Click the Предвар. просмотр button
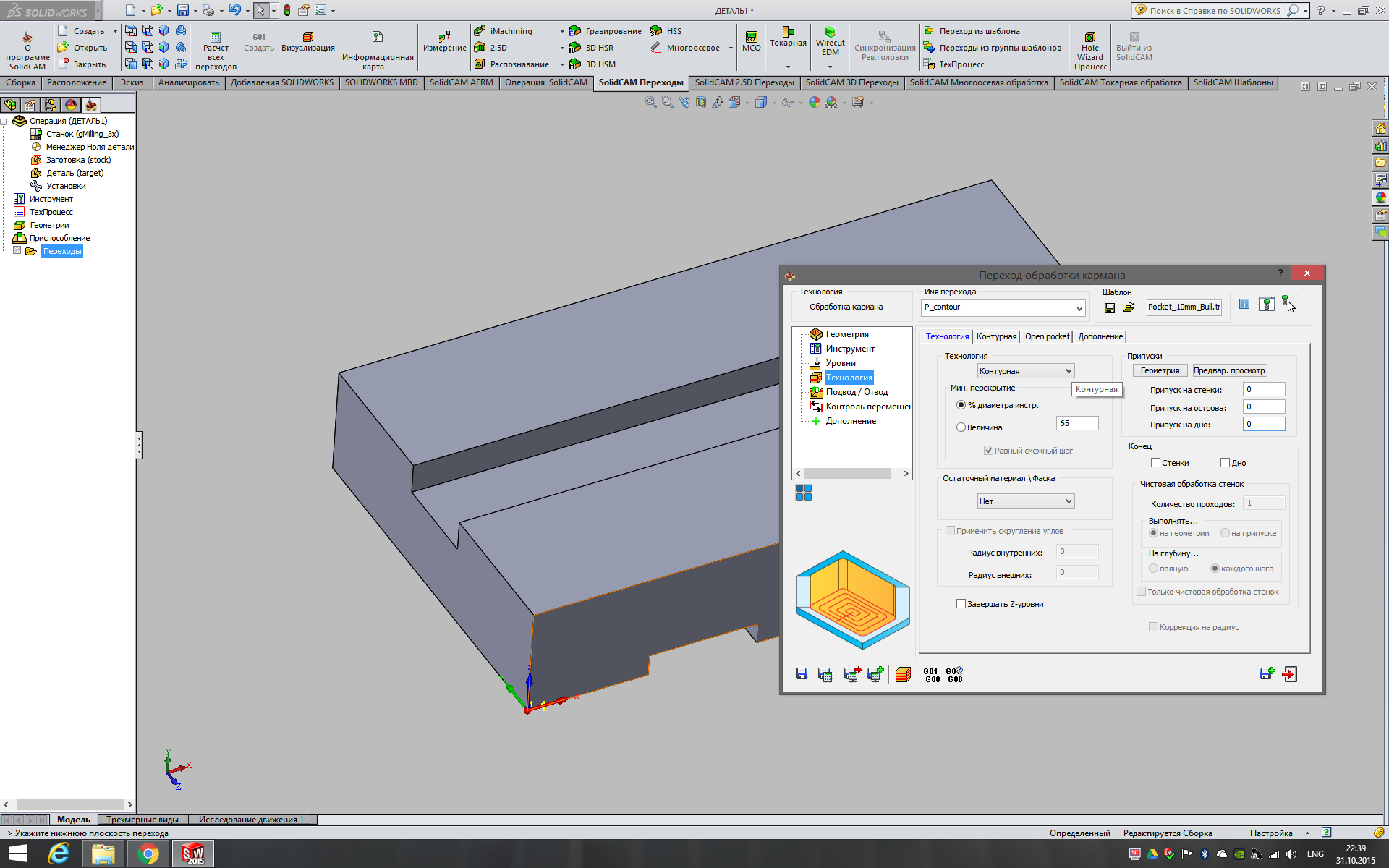Viewport: 1389px width, 868px height. pos(1229,370)
